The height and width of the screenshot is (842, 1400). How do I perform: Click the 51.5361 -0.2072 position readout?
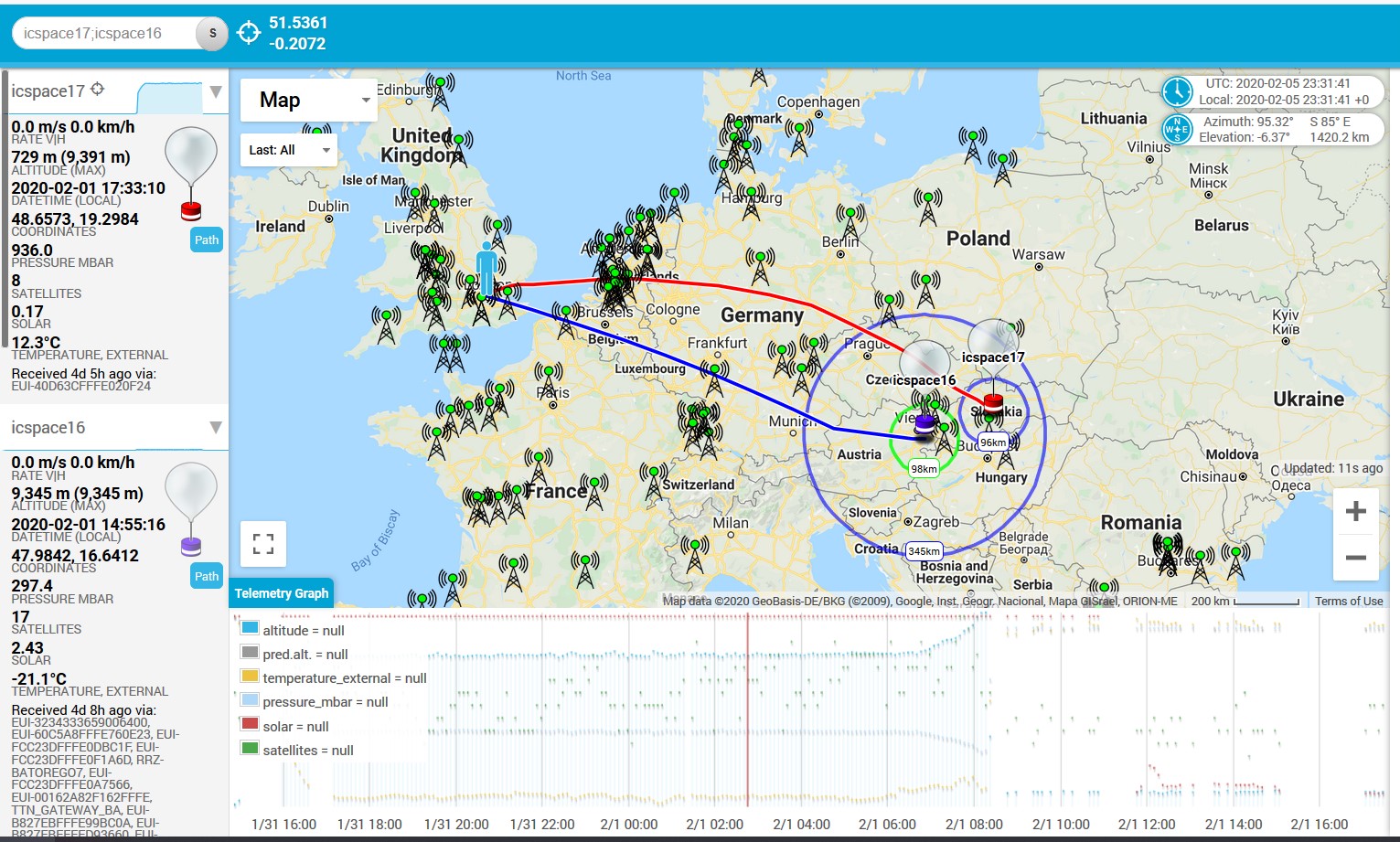point(298,33)
